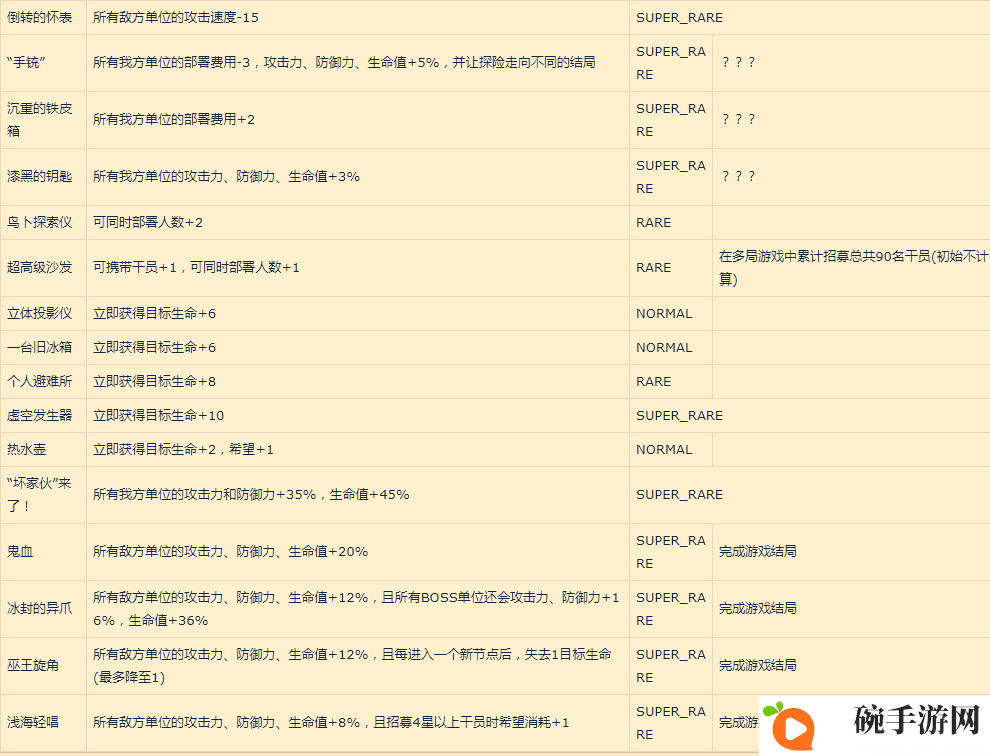
Task: Click the item name 一台旧冰箱
Action: pos(39,347)
